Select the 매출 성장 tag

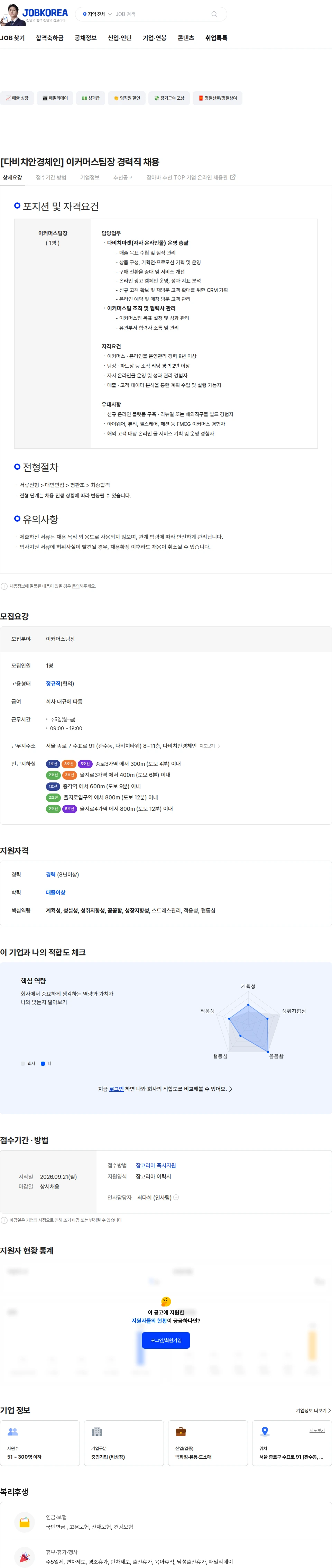point(17,98)
